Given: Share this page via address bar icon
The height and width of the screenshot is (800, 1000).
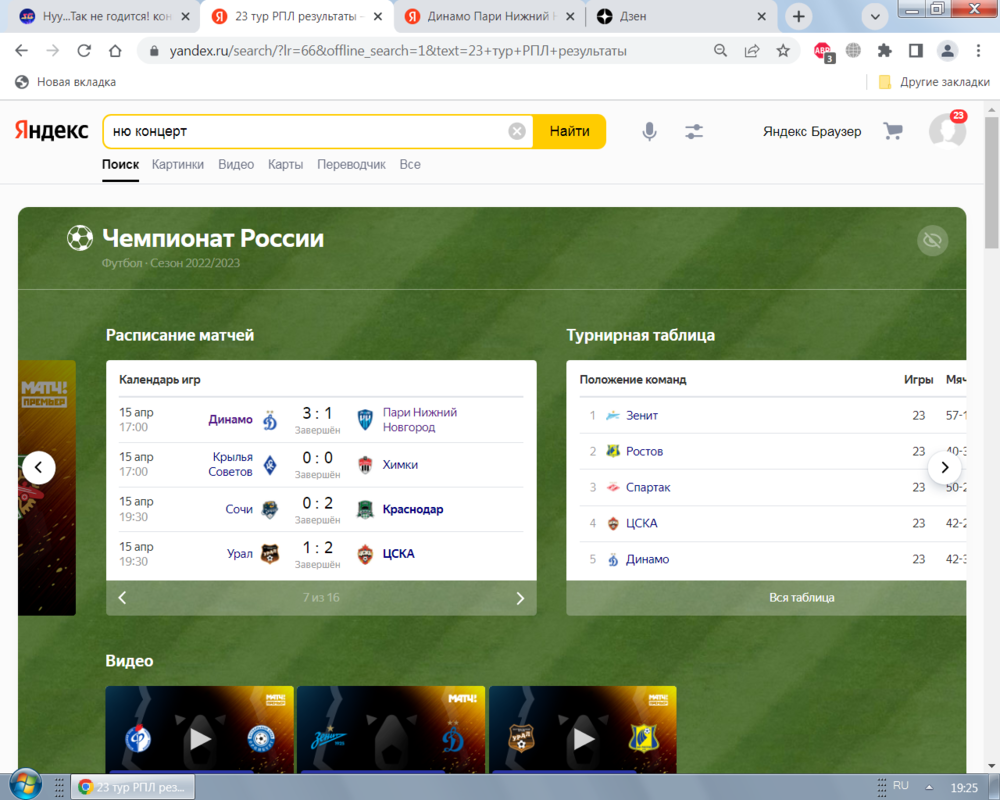Looking at the screenshot, I should point(752,51).
